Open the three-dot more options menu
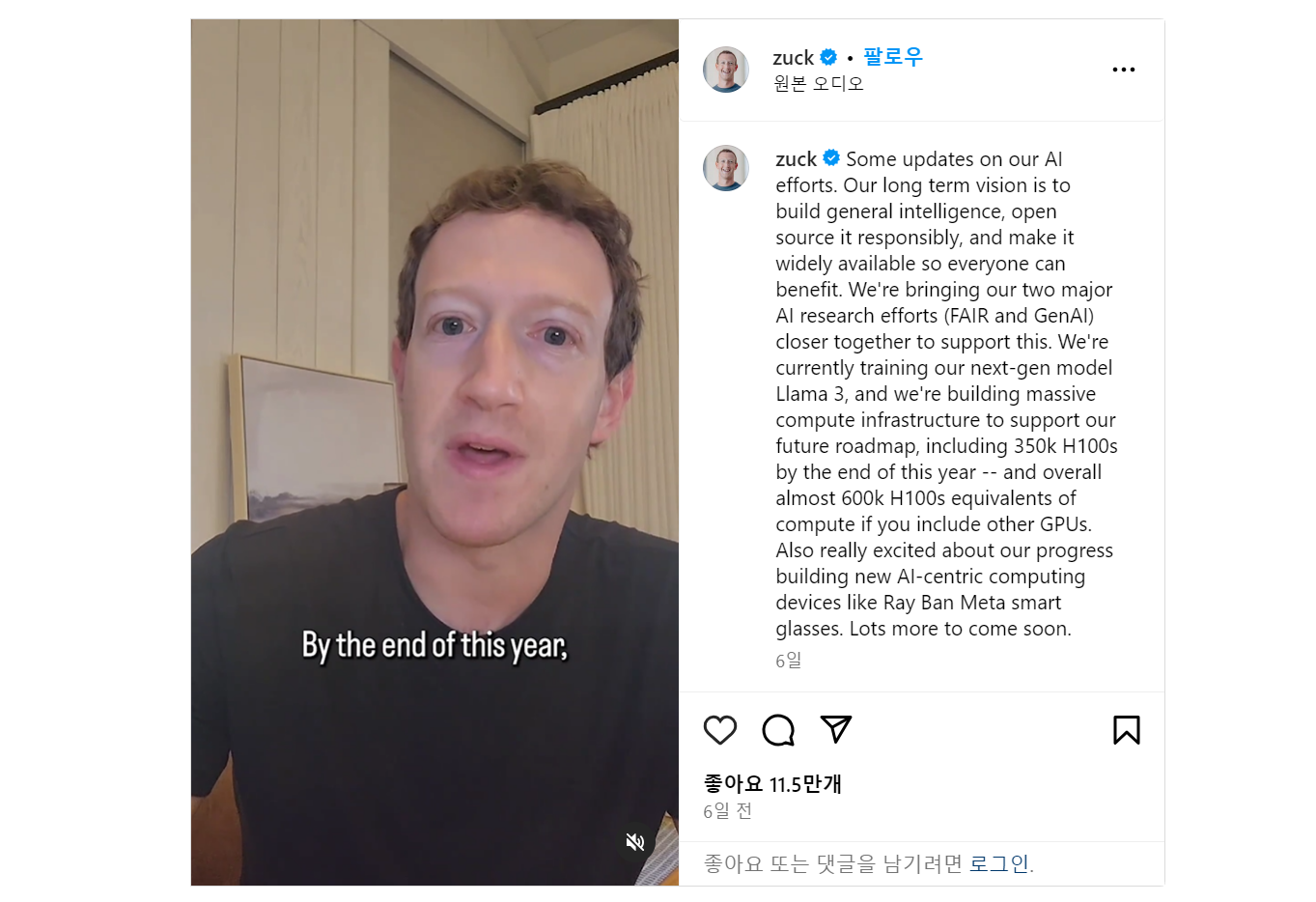The width and height of the screenshot is (1316, 902). coord(1124,70)
